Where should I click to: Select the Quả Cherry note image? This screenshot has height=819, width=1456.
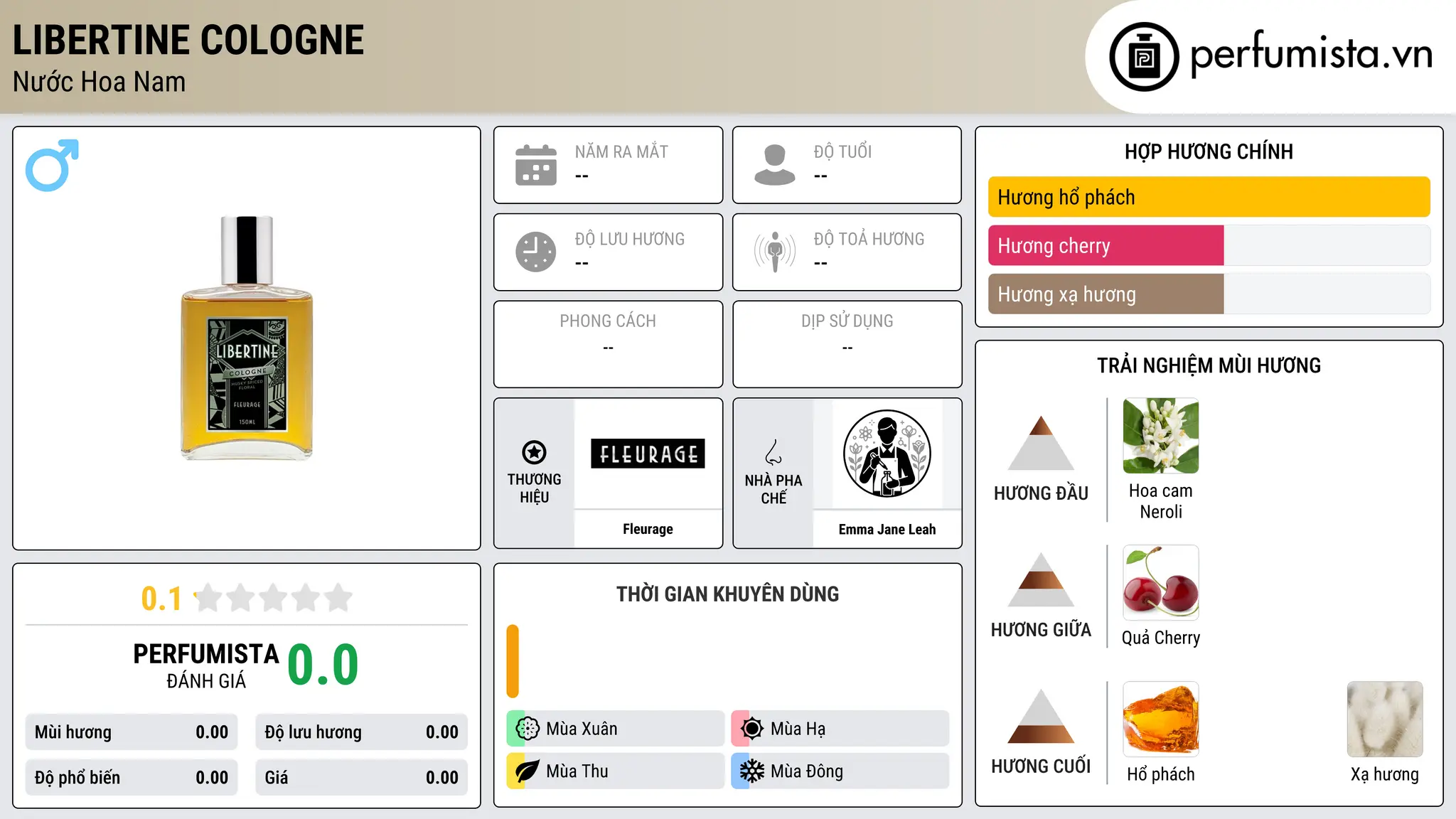pos(1161,583)
